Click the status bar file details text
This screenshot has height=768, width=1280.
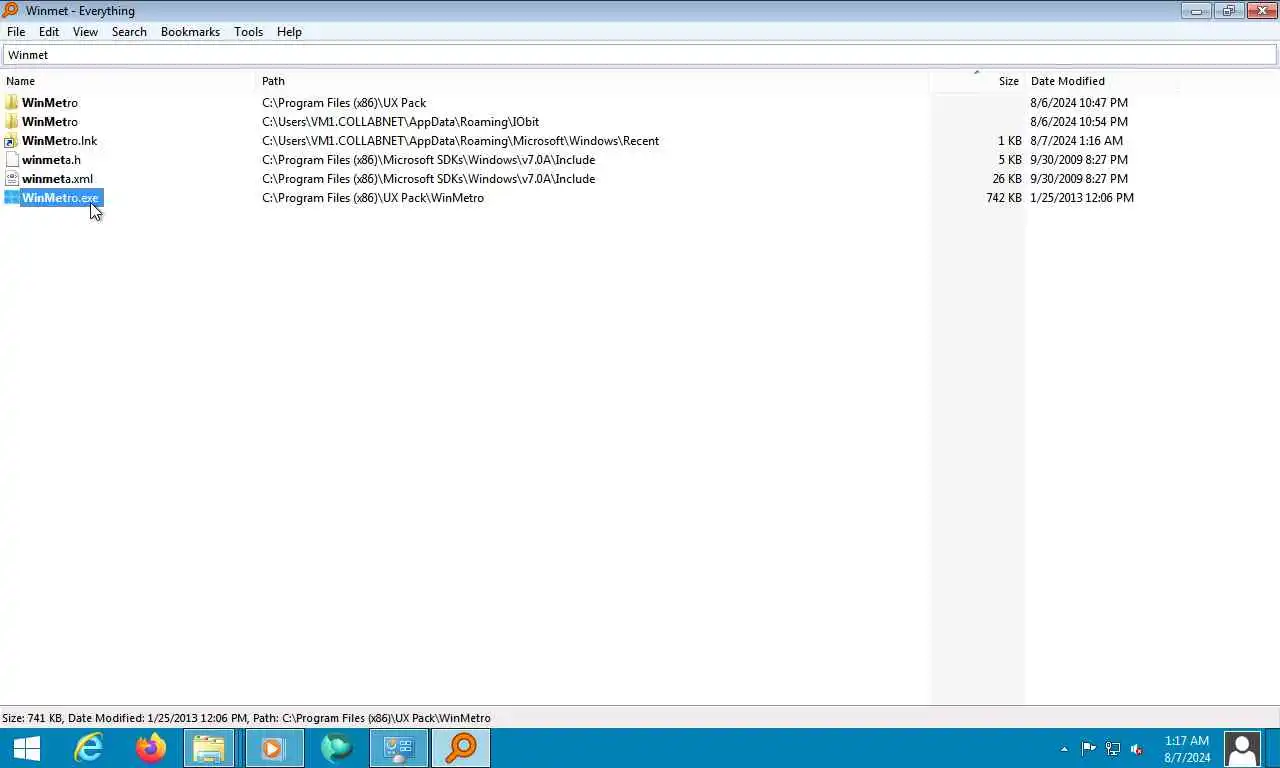[x=246, y=718]
